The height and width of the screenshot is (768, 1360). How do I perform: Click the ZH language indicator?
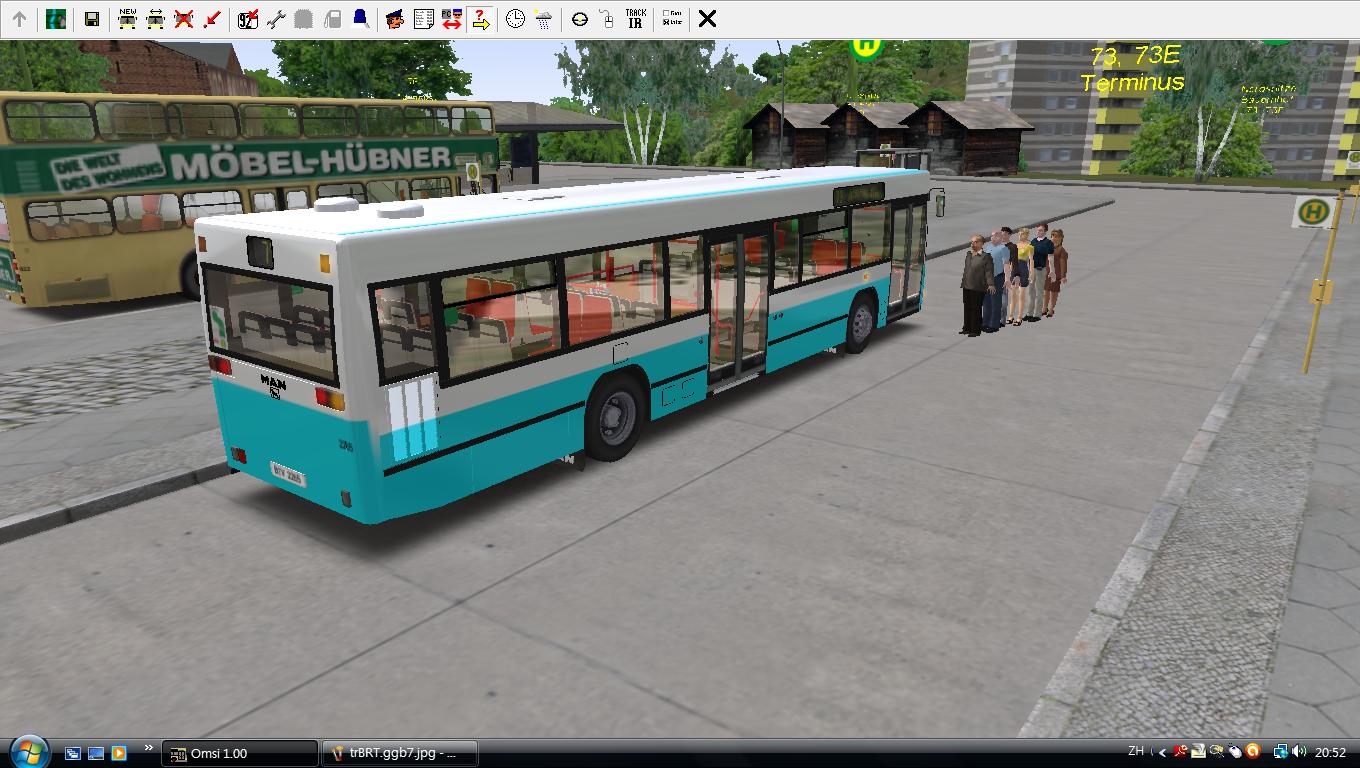pos(1136,751)
